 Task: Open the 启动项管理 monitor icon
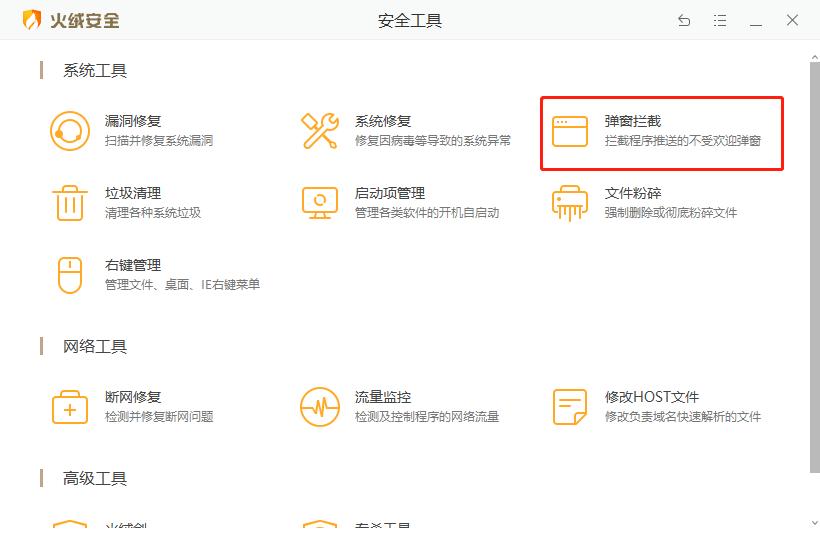(x=320, y=203)
